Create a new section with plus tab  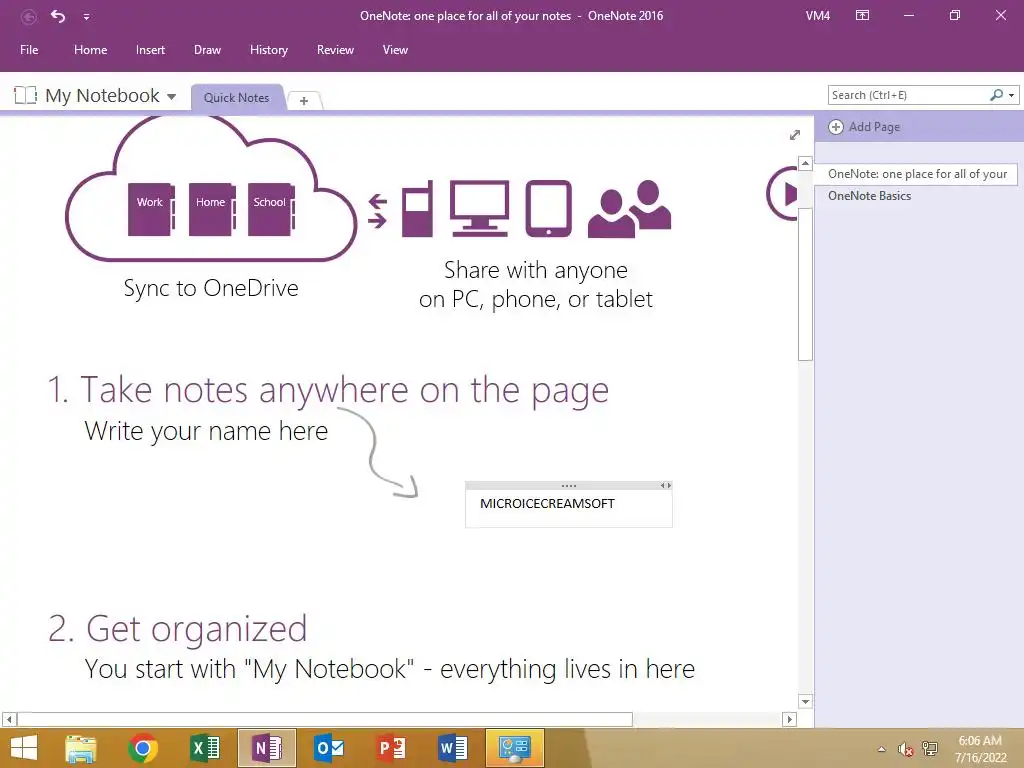[304, 101]
